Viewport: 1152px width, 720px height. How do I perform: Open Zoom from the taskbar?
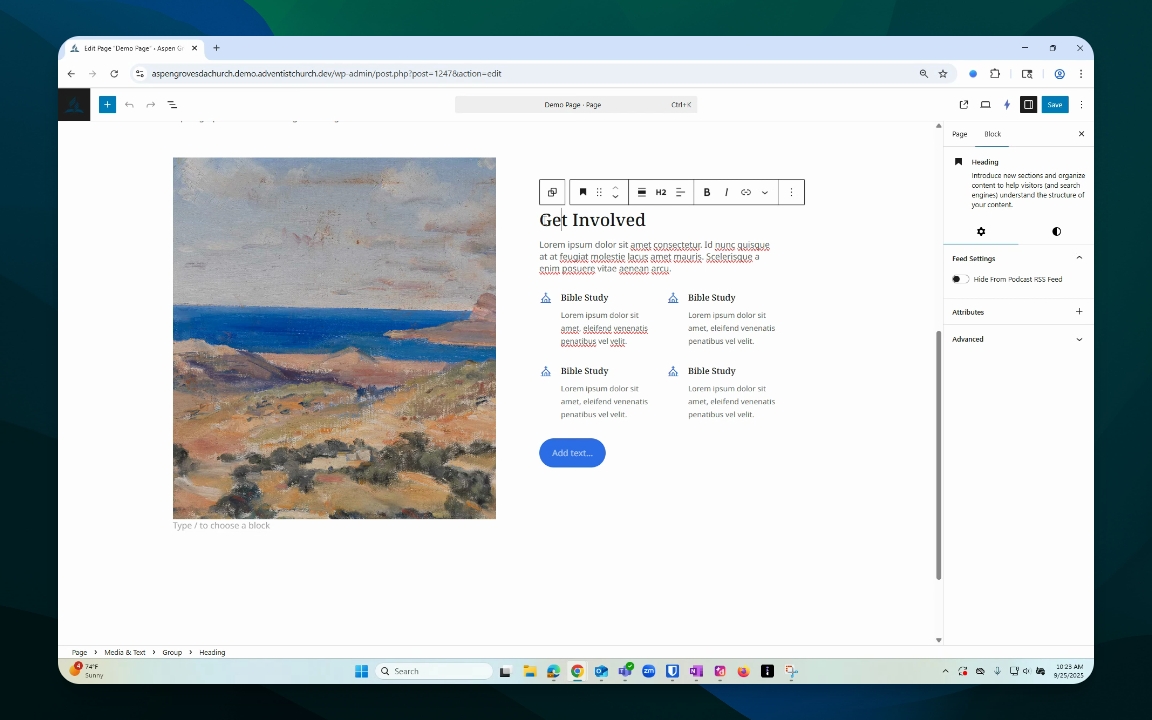point(649,672)
